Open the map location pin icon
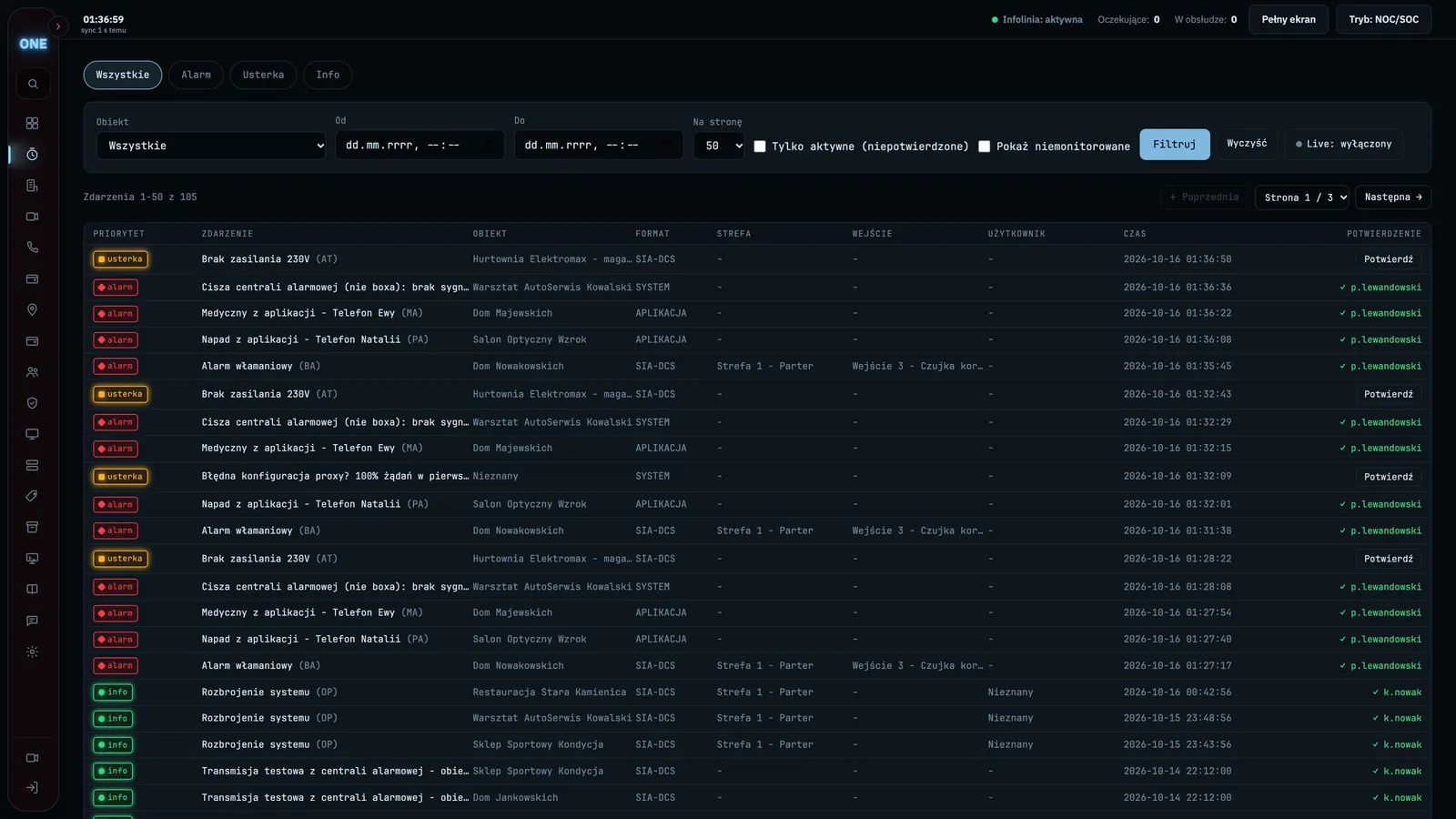The width and height of the screenshot is (1456, 819). (33, 309)
